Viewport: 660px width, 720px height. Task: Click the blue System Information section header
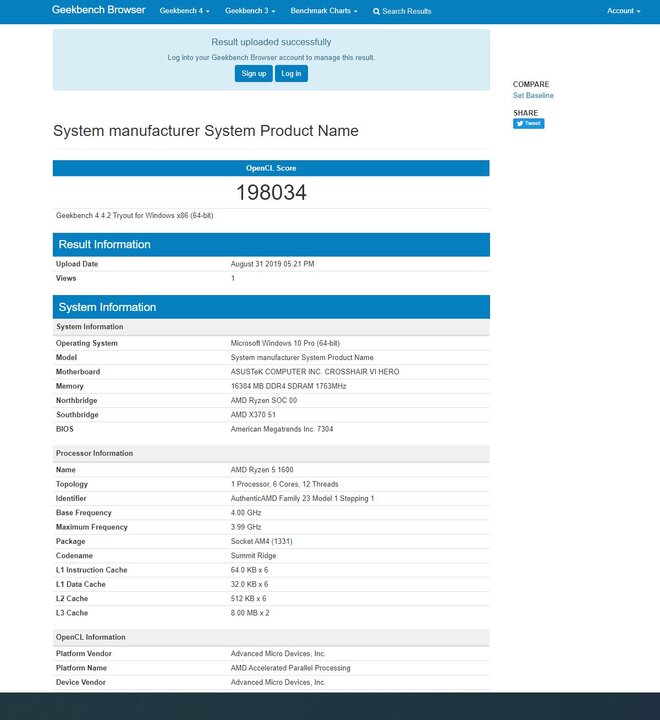271,307
